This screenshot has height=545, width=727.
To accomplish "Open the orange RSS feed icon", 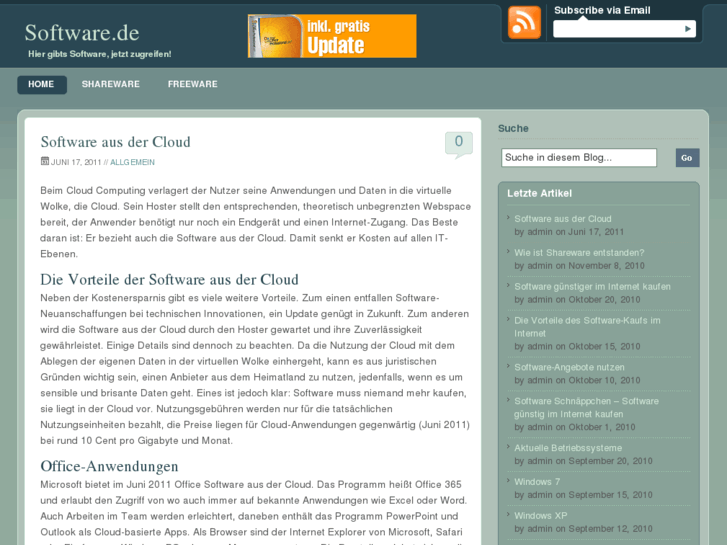I will [524, 22].
